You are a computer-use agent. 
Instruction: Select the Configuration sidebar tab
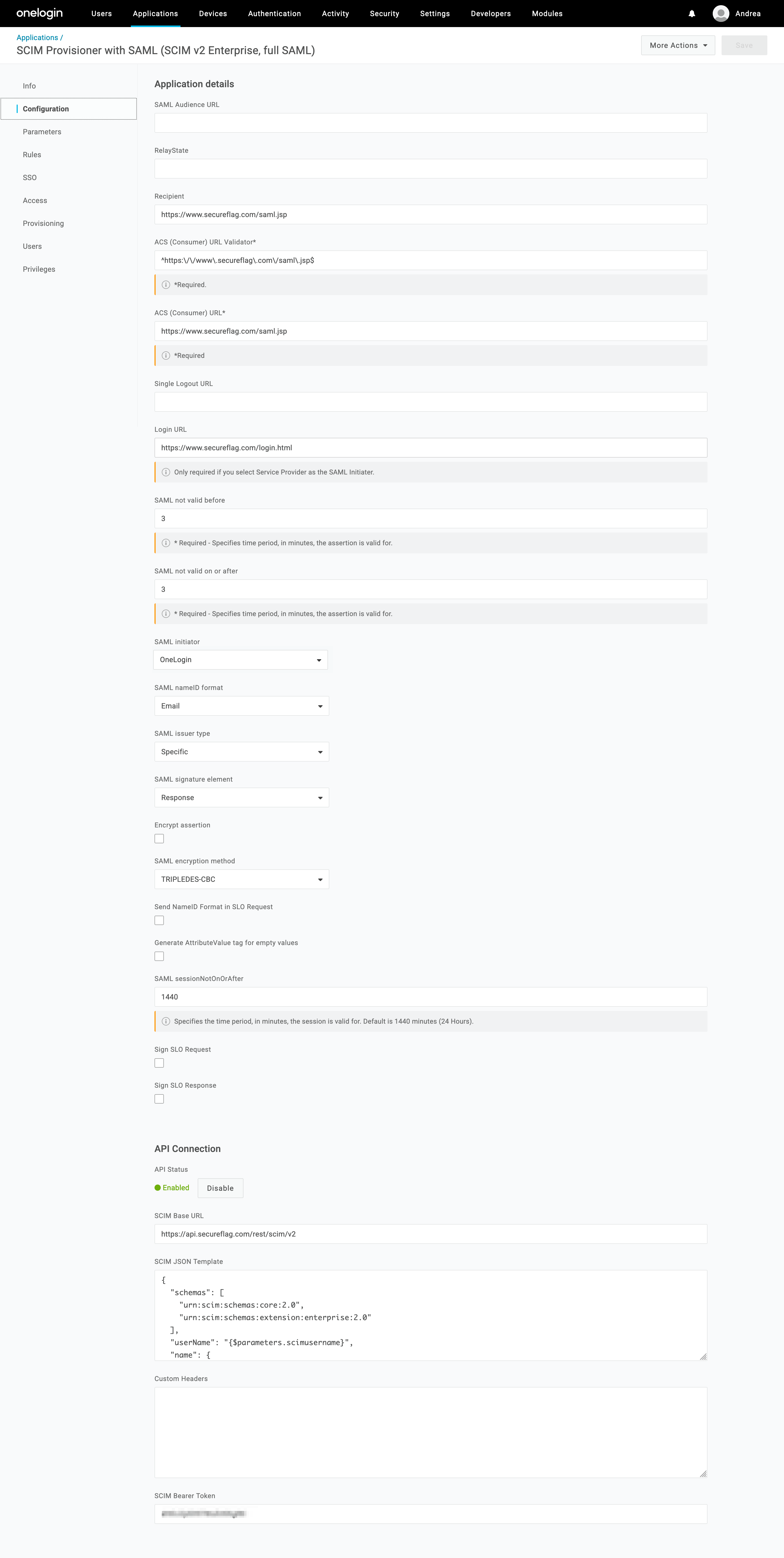tap(69, 109)
